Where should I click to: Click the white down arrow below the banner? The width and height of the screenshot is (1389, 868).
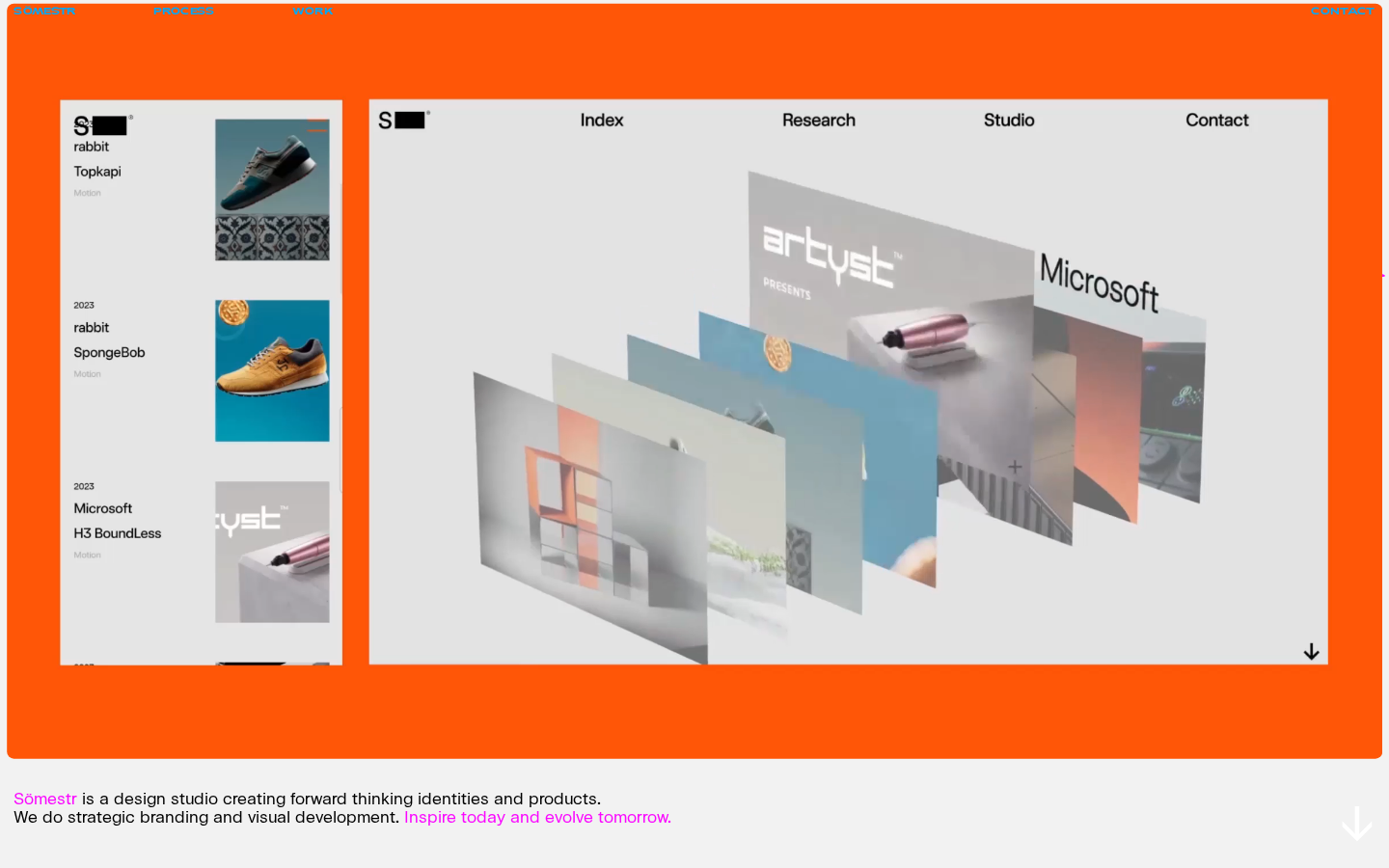point(1356,823)
